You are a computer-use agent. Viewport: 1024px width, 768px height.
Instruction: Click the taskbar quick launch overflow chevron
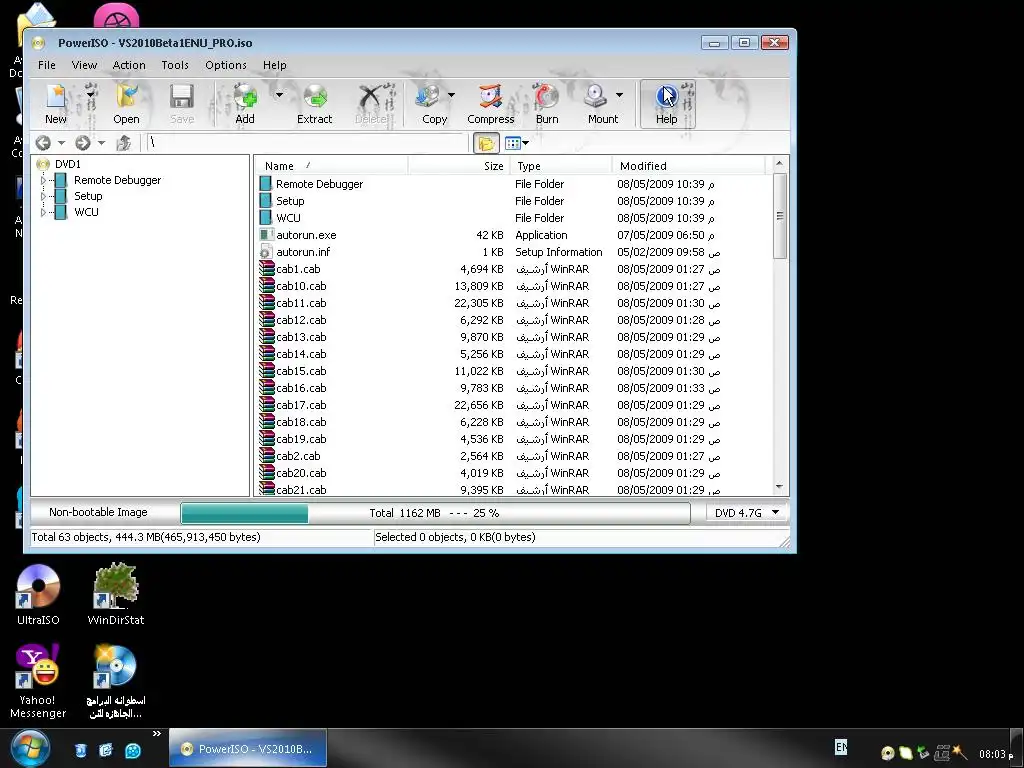(157, 734)
